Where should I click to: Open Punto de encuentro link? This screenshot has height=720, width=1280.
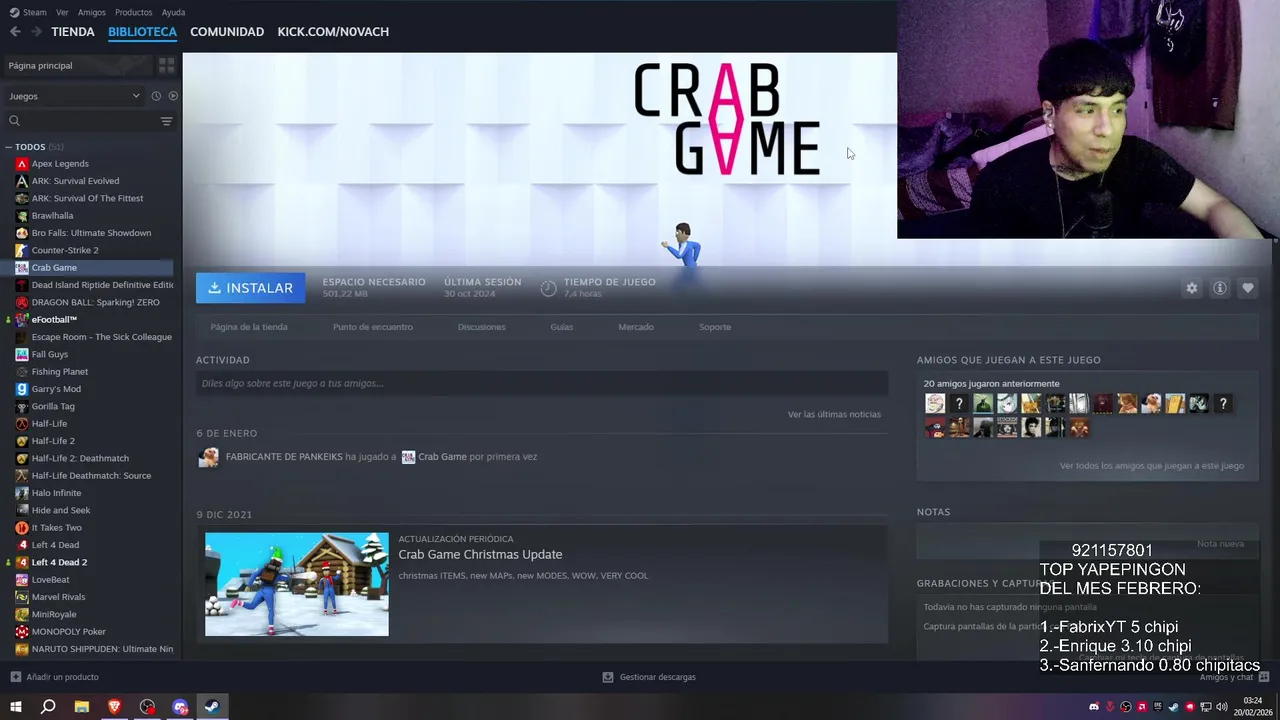point(373,327)
